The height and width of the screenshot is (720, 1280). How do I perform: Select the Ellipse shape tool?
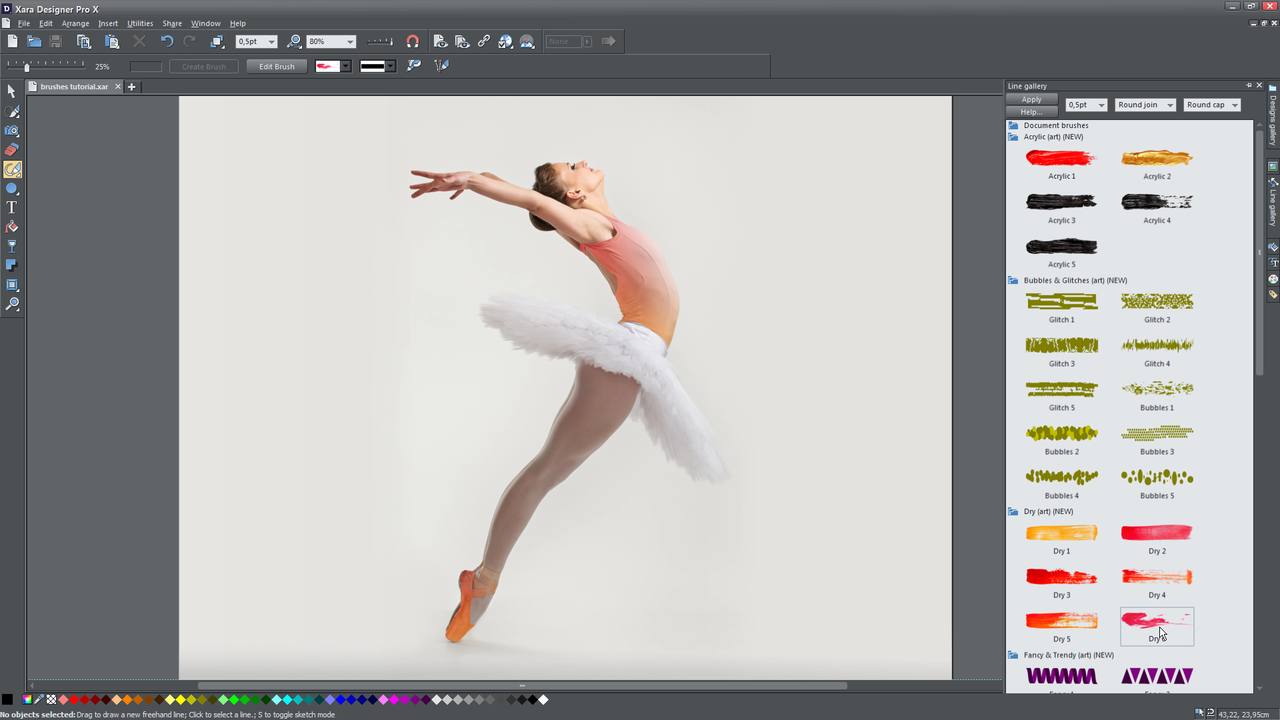point(12,188)
